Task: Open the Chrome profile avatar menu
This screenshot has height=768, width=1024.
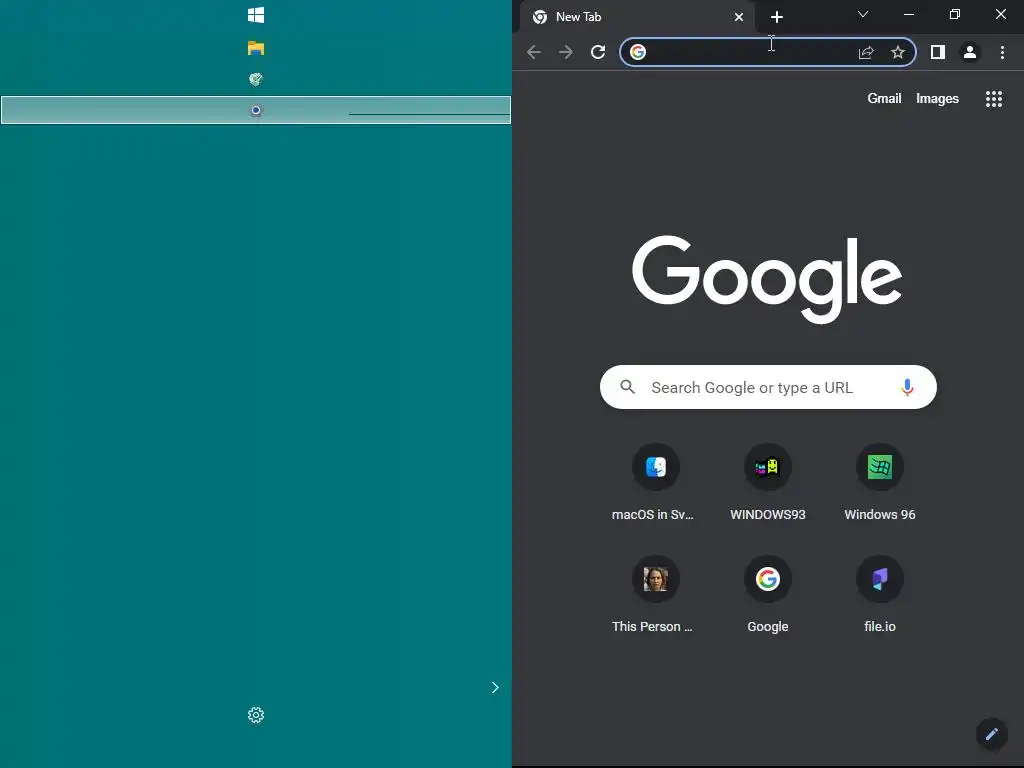Action: [970, 52]
